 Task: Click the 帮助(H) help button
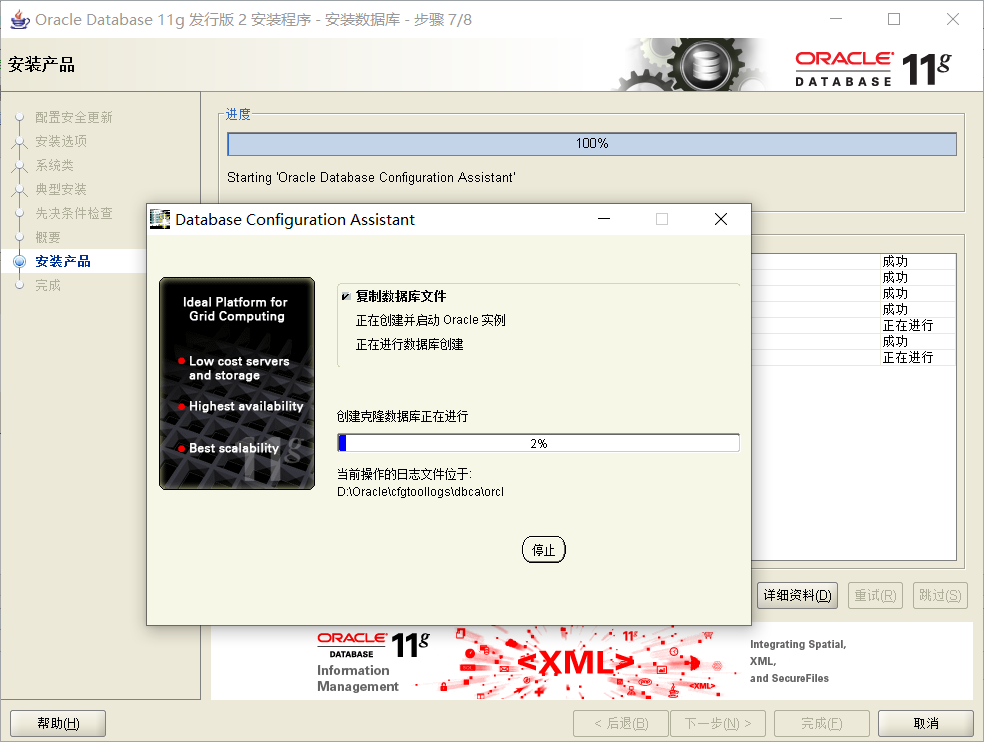[x=58, y=723]
